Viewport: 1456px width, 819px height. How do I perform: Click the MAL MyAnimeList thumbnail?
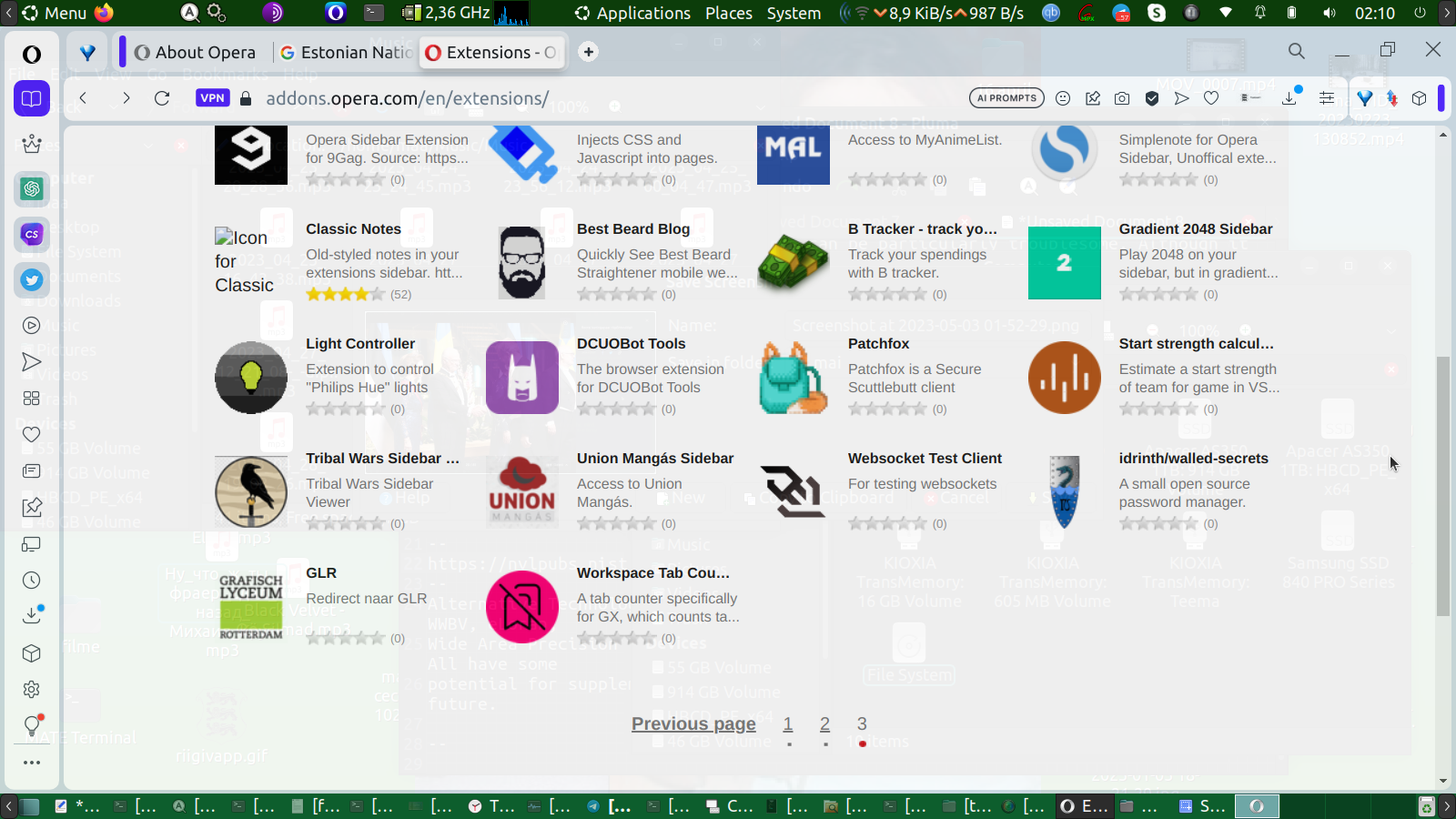(794, 155)
